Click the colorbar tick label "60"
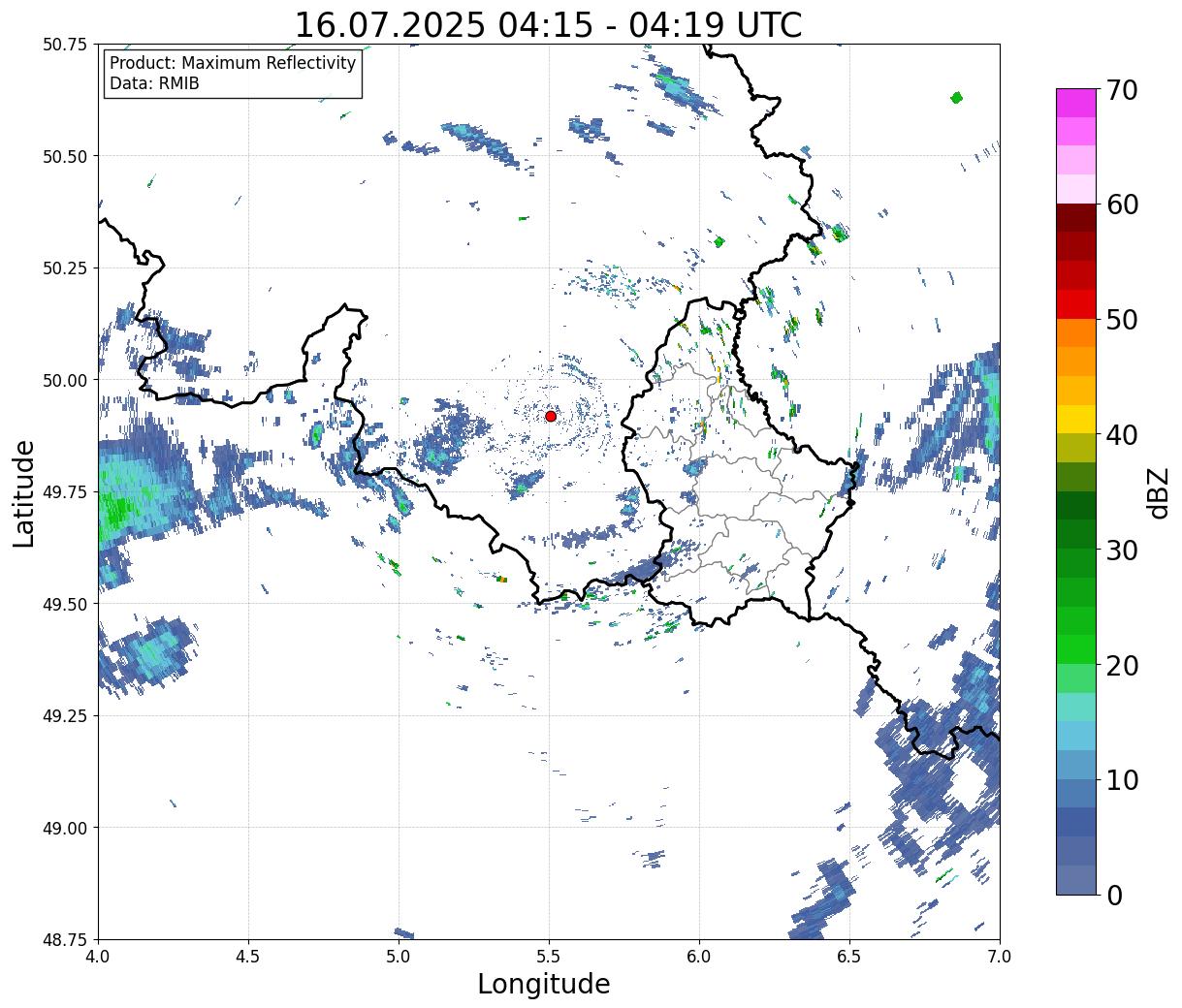The height and width of the screenshot is (1008, 1182). coord(1122,205)
